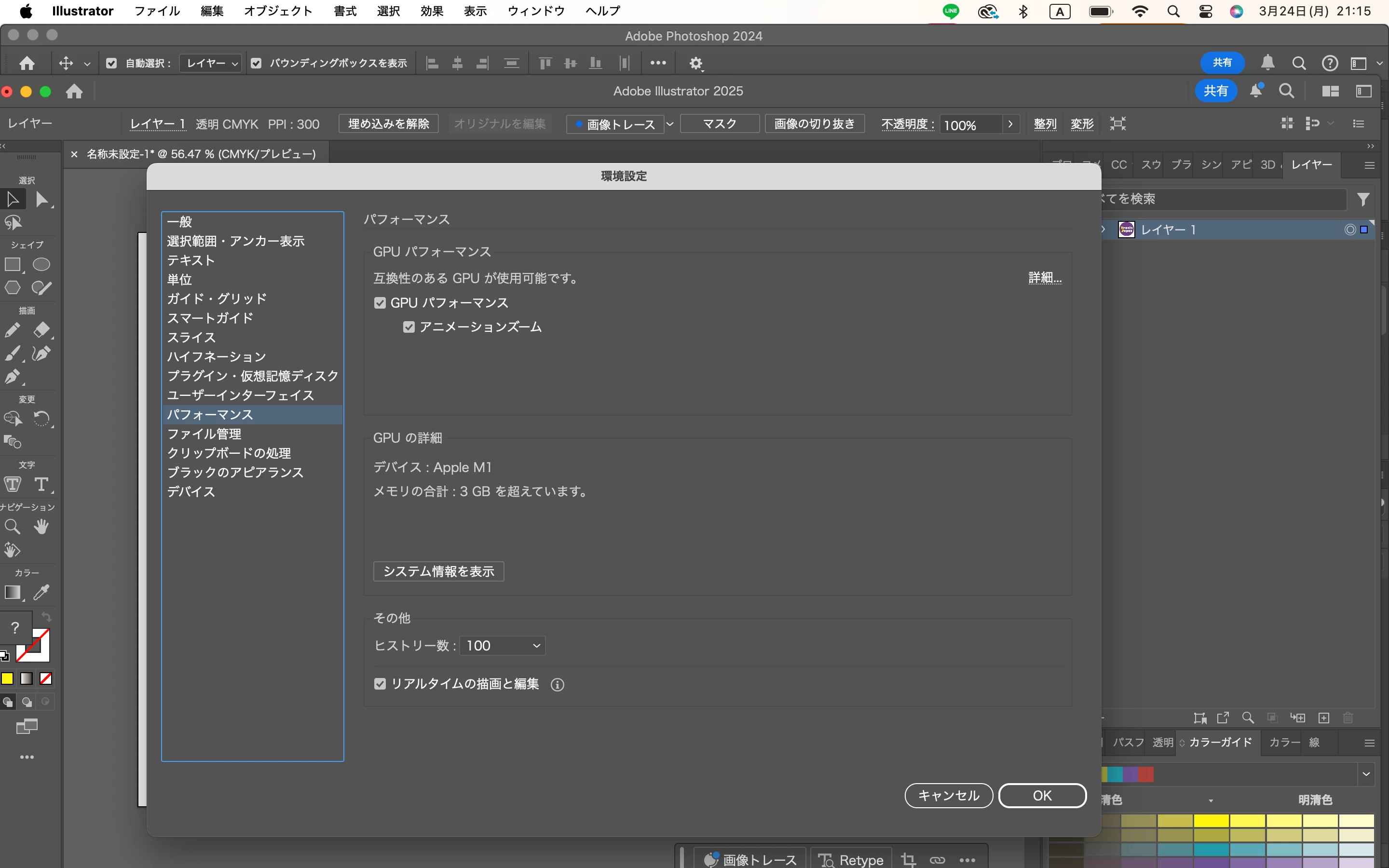This screenshot has width=1389, height=868.
Task: Click the Illustrator home icon
Action: [74, 91]
